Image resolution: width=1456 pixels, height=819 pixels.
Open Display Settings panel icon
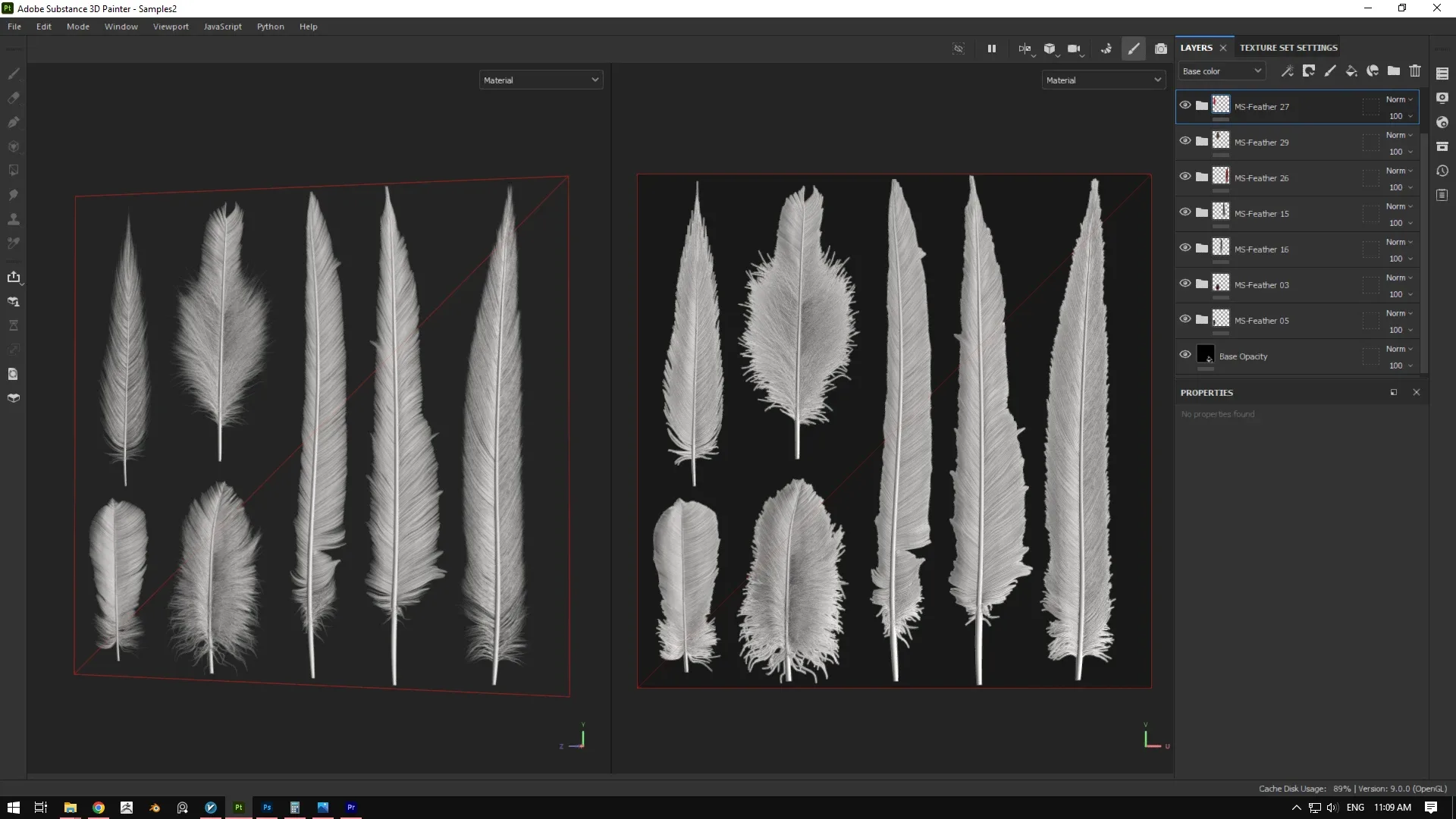(1442, 98)
